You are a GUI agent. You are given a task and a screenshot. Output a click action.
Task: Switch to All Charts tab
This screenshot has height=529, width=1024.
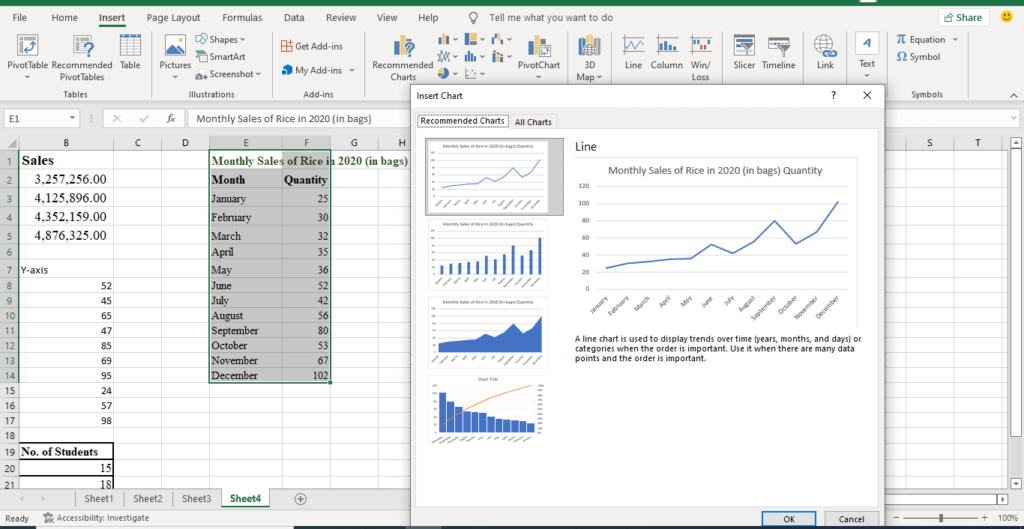click(x=533, y=121)
